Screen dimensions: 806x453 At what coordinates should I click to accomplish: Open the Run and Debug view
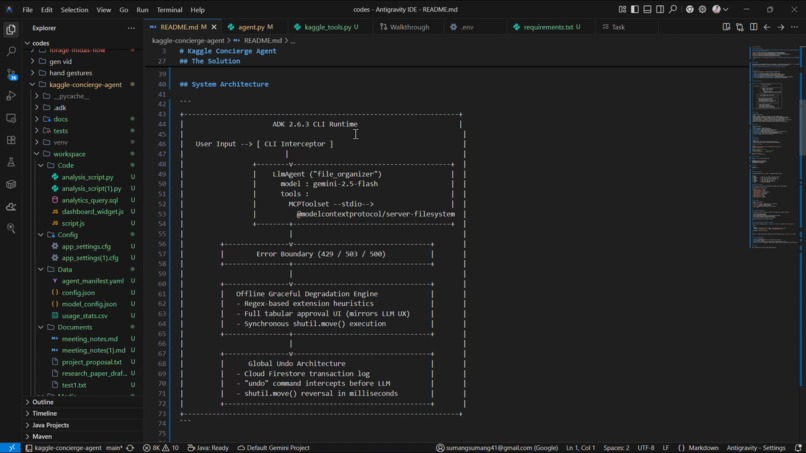11,96
